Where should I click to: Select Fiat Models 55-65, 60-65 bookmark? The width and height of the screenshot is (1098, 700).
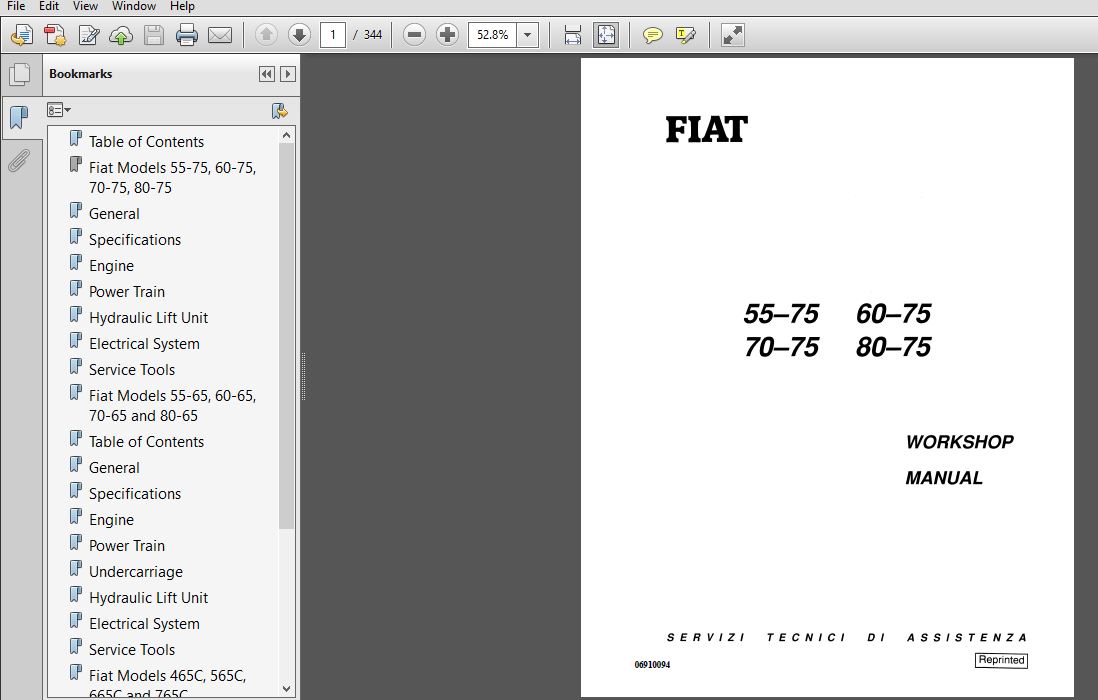tap(172, 405)
